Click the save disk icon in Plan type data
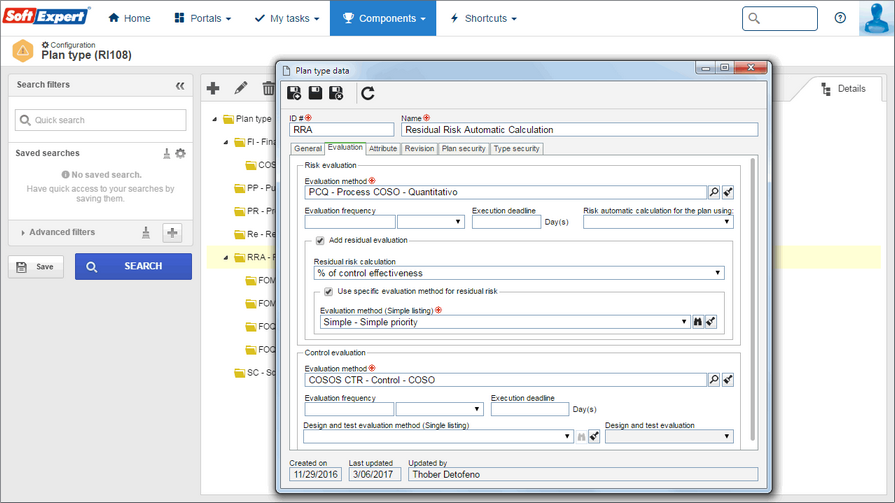895x503 pixels. tap(315, 93)
